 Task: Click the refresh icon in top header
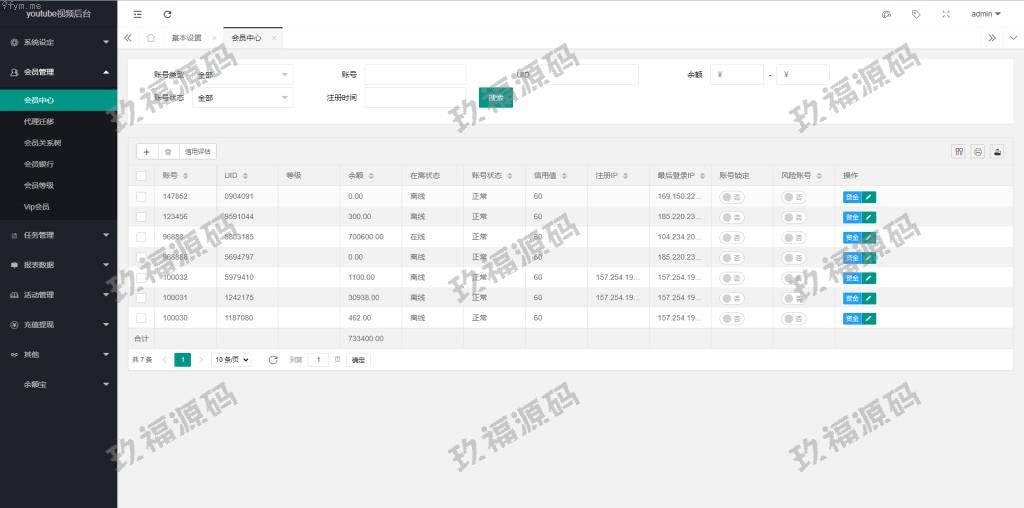pos(167,14)
